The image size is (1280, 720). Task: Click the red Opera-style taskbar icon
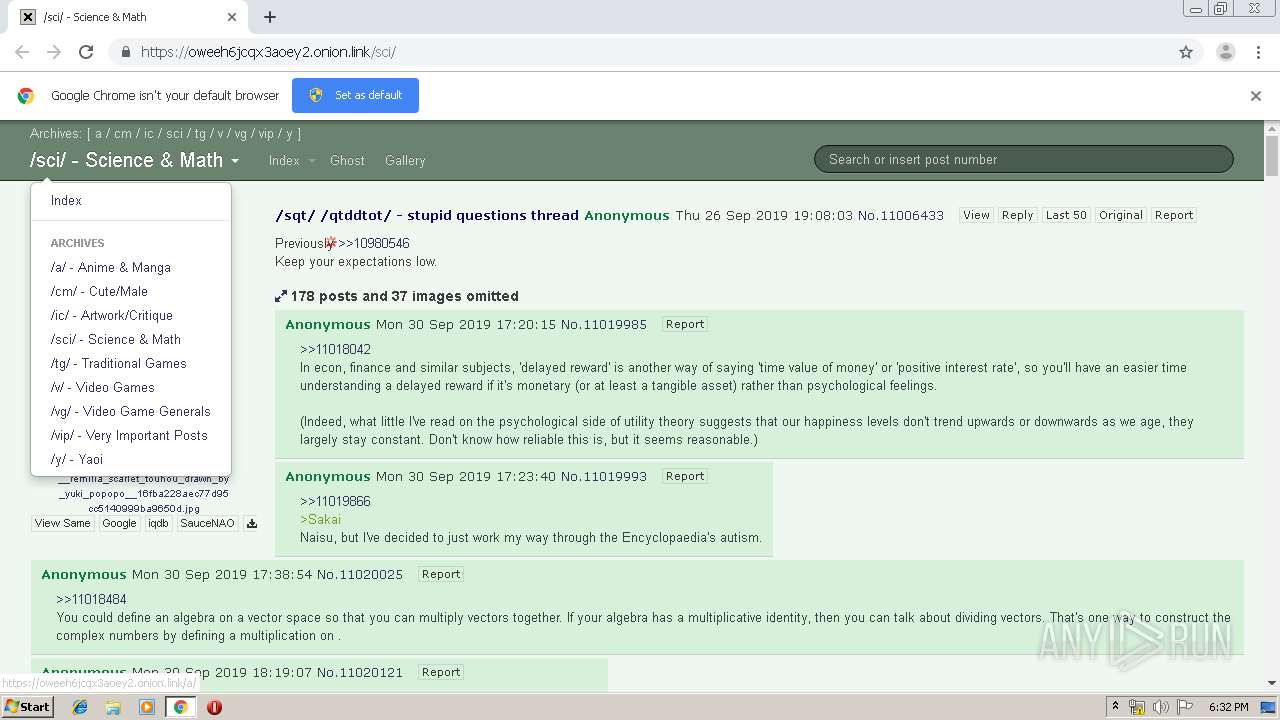coord(214,707)
